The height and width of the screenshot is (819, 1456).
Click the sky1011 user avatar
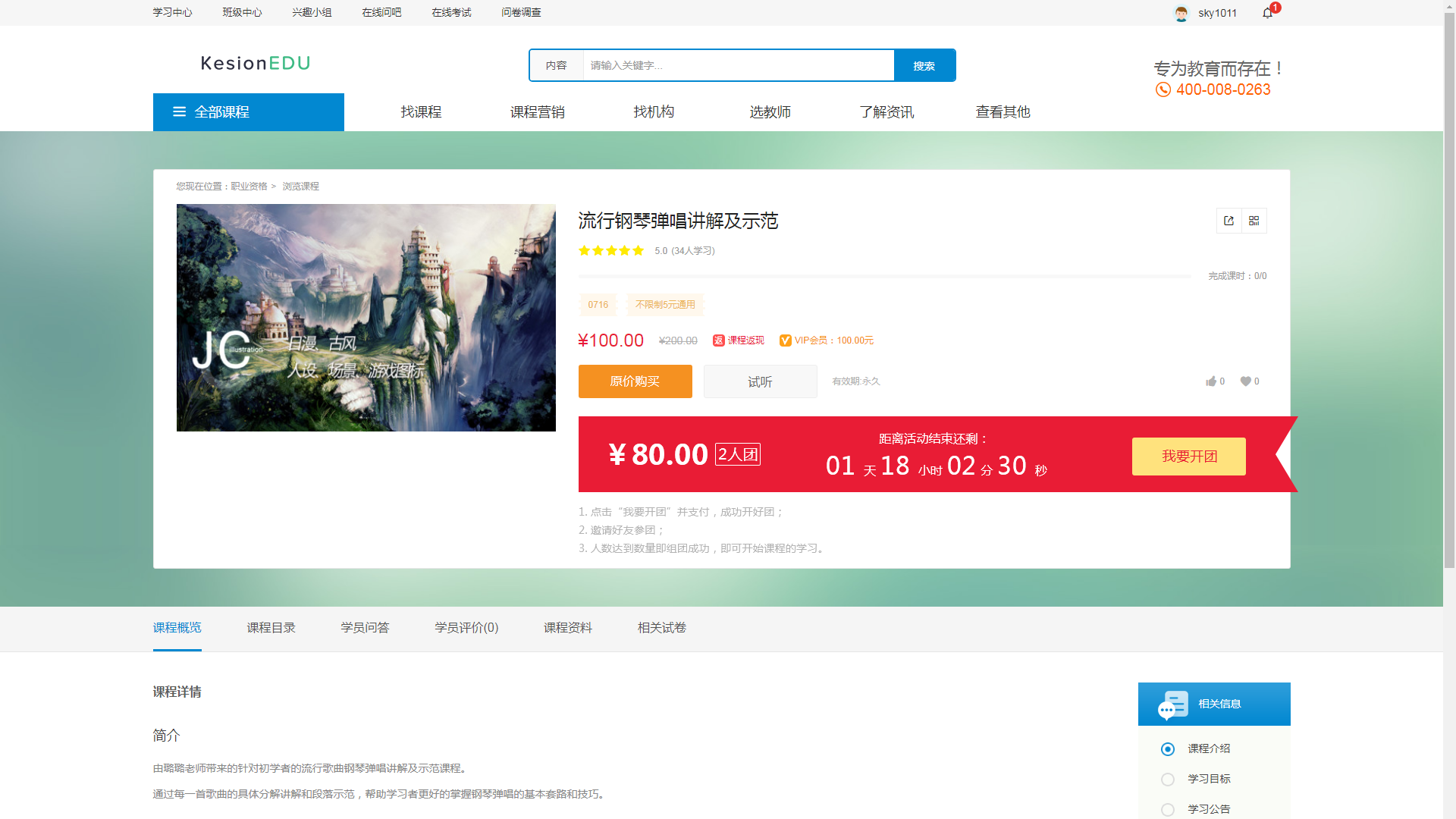[x=1181, y=13]
